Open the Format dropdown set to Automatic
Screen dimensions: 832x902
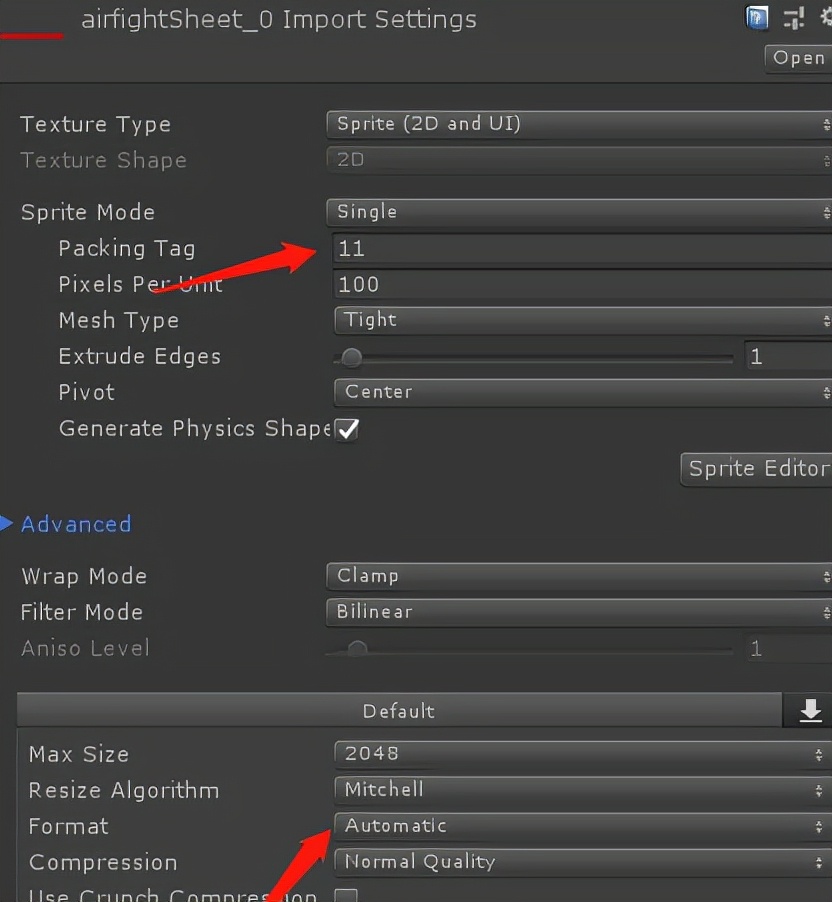(580, 826)
